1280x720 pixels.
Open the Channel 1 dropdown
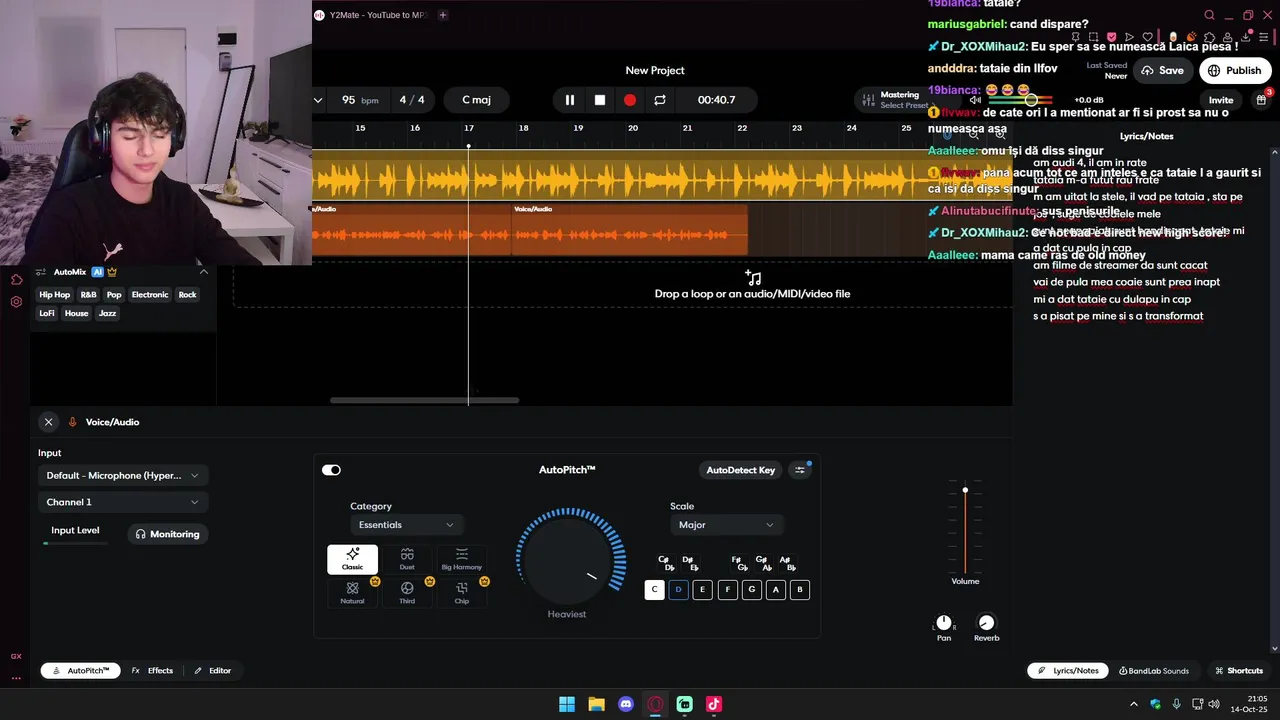coord(122,502)
